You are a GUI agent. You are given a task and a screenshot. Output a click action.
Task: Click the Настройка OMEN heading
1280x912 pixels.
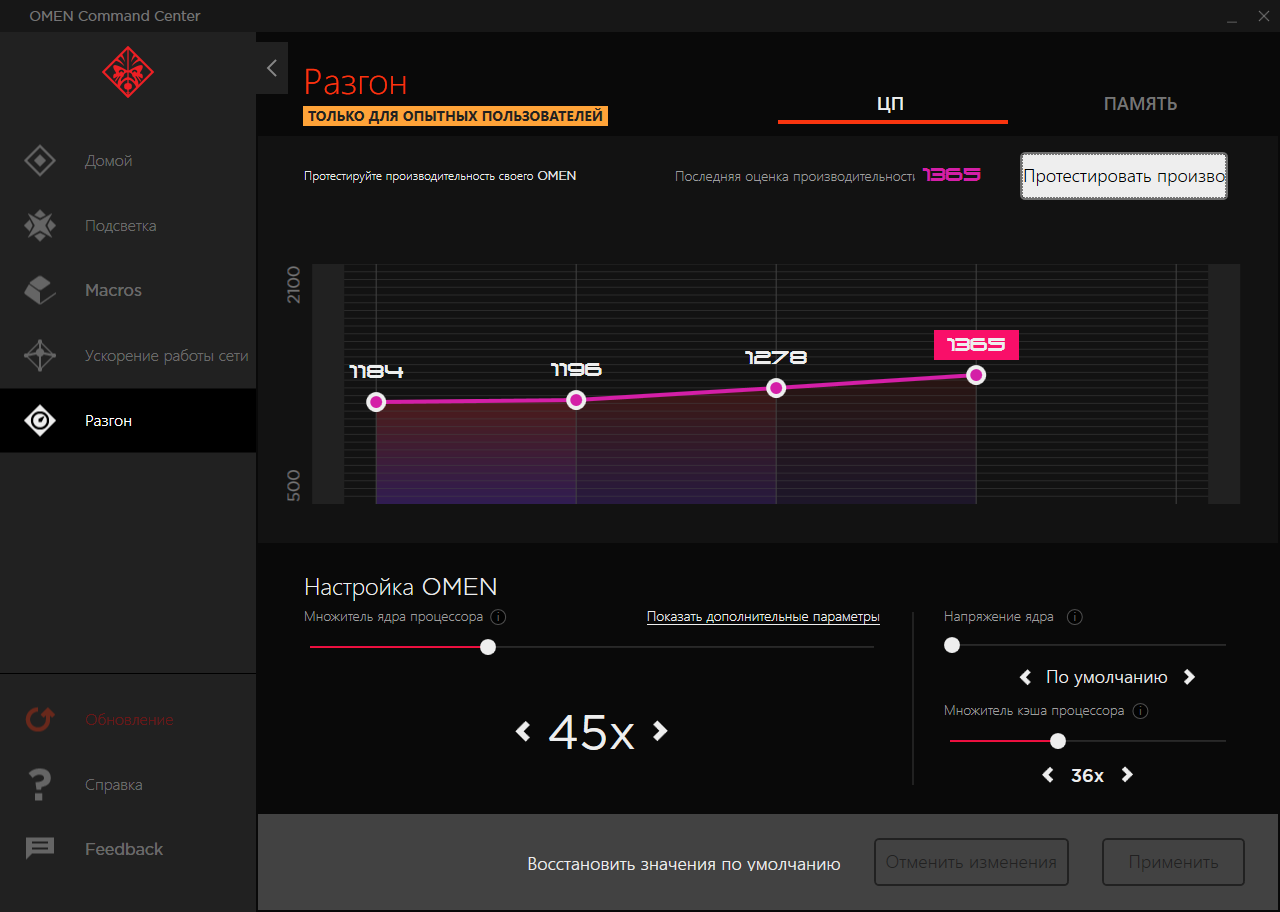pyautogui.click(x=400, y=587)
